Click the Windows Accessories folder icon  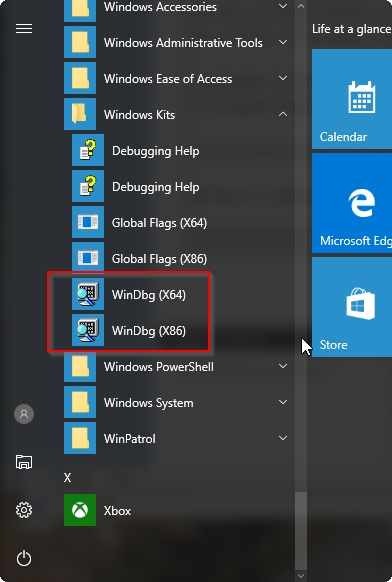click(80, 10)
